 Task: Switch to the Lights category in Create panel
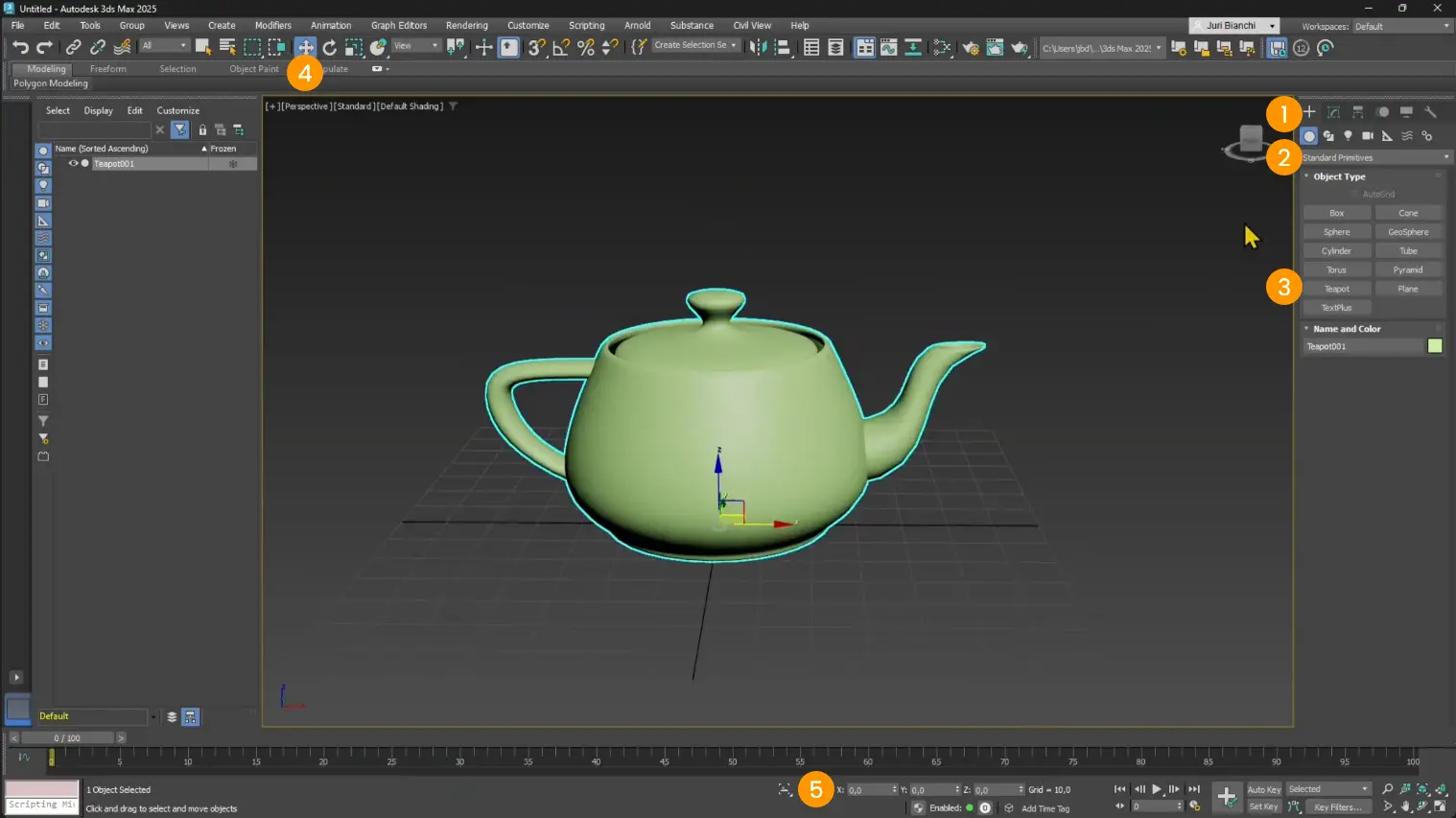pos(1348,135)
